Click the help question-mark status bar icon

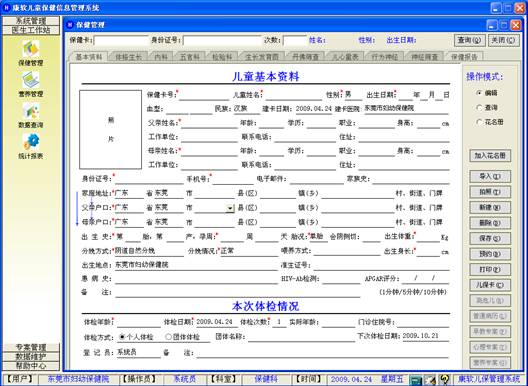point(444,380)
